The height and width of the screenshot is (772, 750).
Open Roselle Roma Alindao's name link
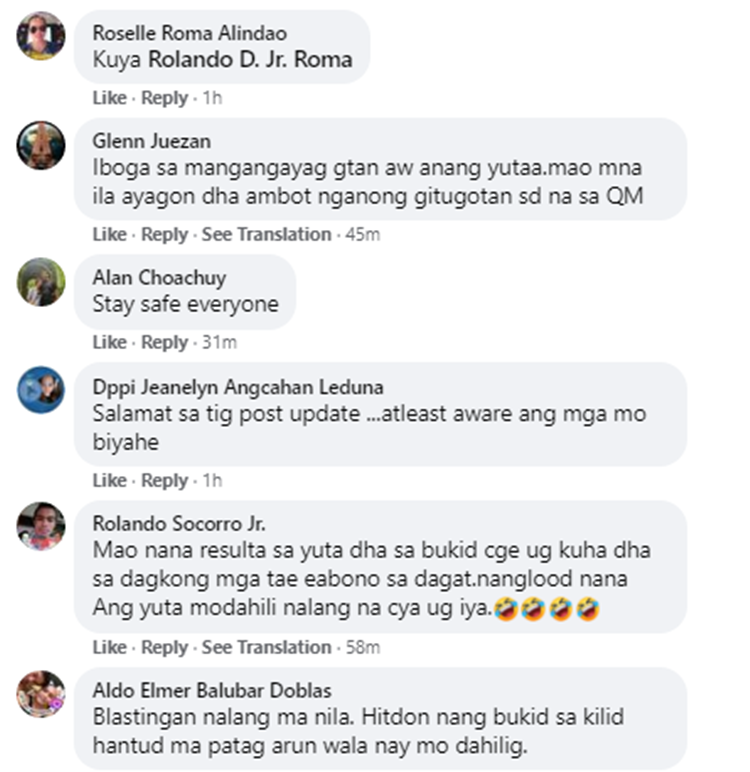click(x=190, y=33)
